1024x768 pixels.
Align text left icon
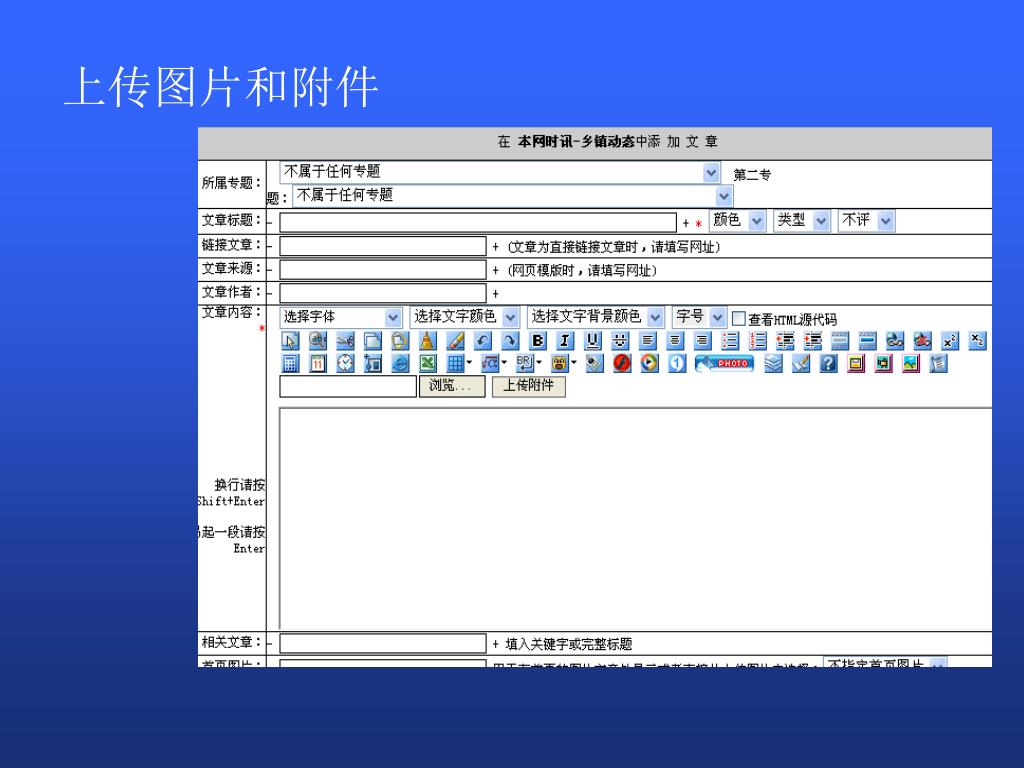pyautogui.click(x=647, y=340)
